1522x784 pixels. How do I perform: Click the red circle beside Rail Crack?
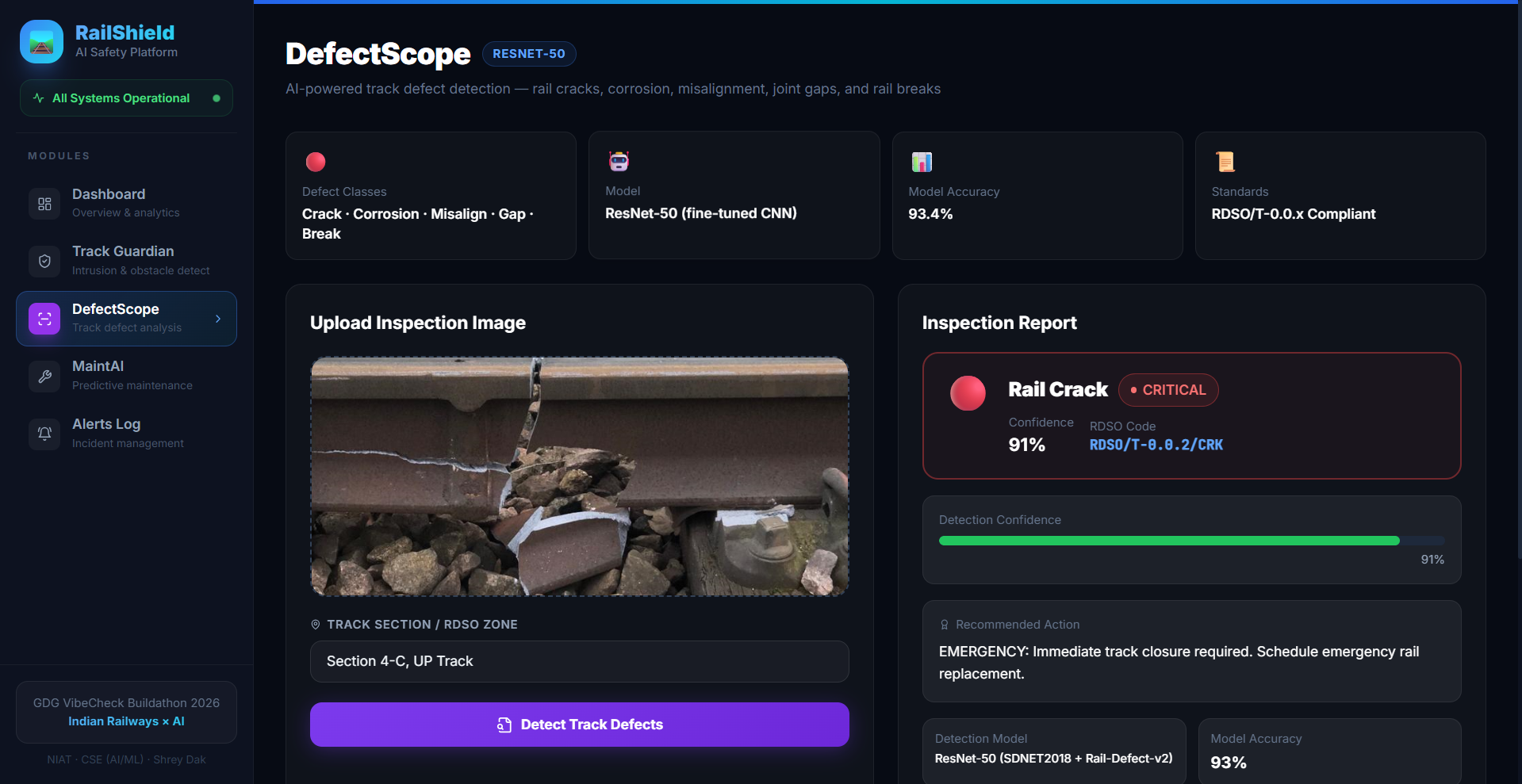pos(968,393)
